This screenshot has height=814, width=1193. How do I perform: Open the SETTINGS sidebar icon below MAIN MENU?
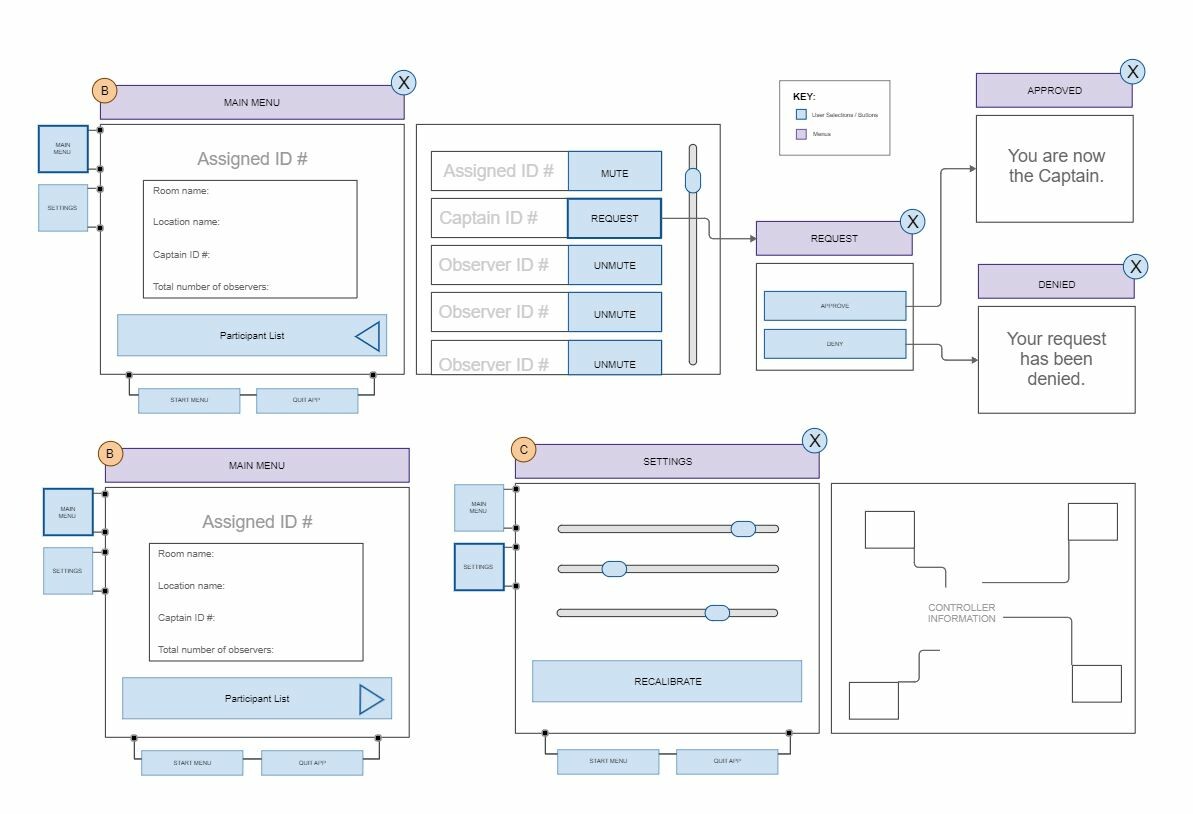point(63,208)
